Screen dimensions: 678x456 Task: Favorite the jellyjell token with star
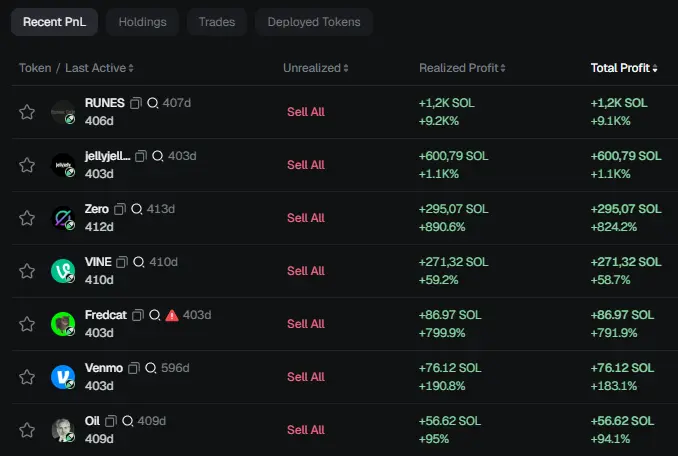[27, 165]
